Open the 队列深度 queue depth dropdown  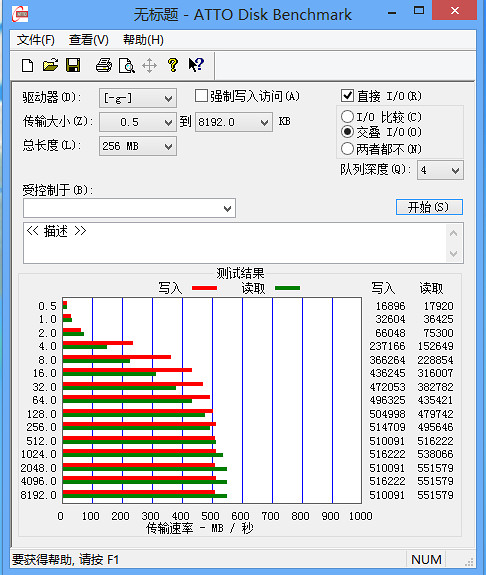(x=440, y=170)
